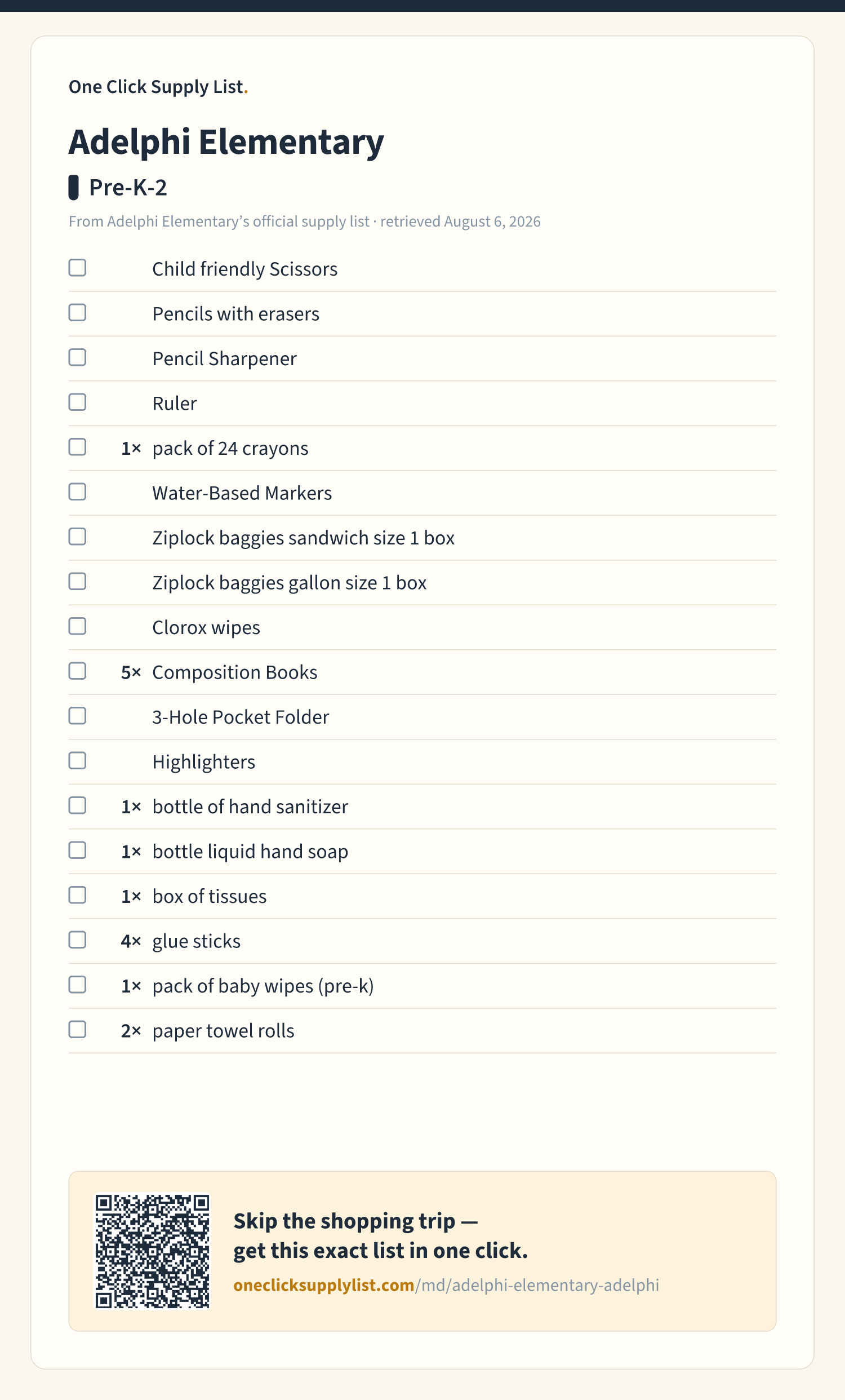Open the oneclicksupplylist.com adelphi link

pyautogui.click(x=446, y=1285)
